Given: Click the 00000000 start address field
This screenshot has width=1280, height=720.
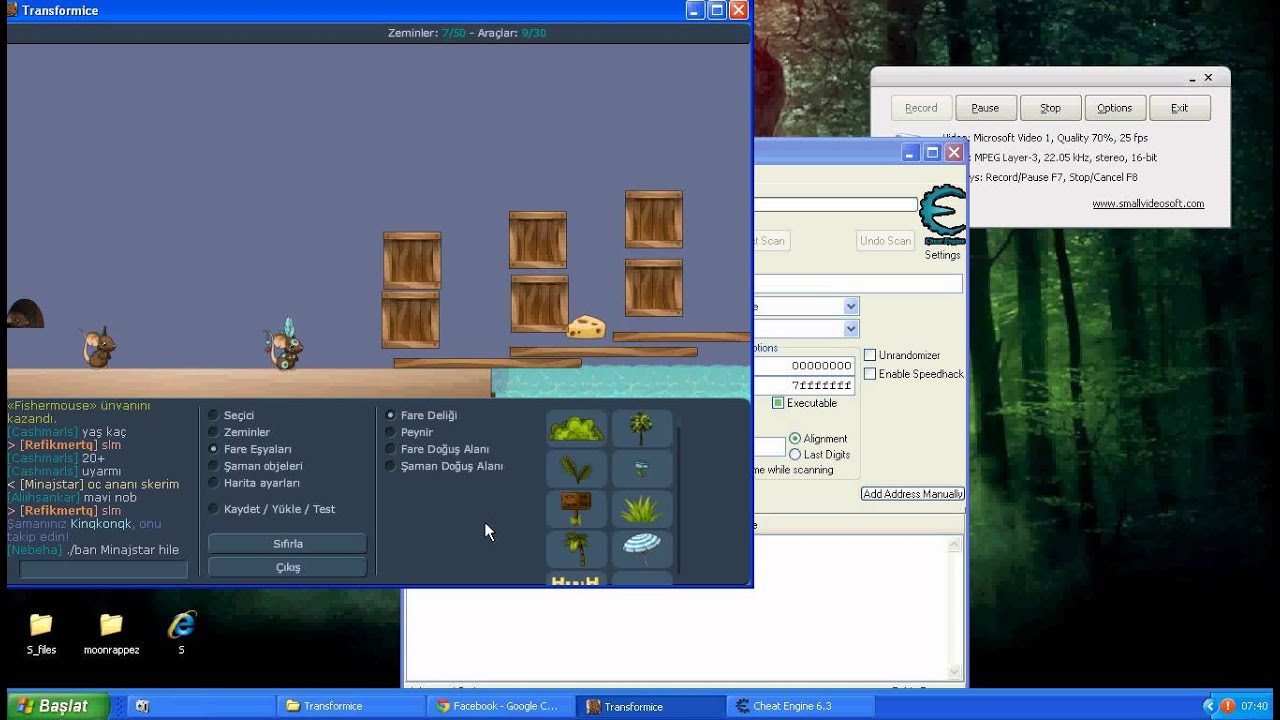Looking at the screenshot, I should point(805,366).
